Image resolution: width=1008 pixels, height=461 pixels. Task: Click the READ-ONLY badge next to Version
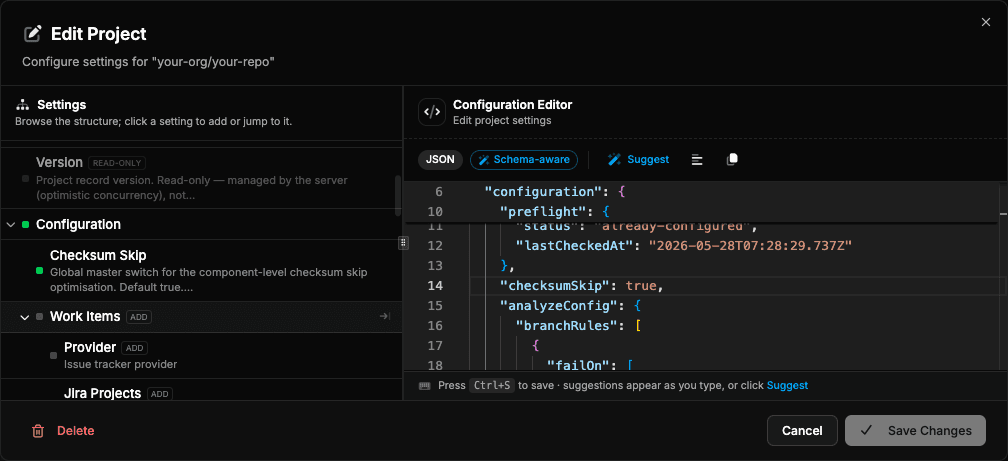pos(117,163)
